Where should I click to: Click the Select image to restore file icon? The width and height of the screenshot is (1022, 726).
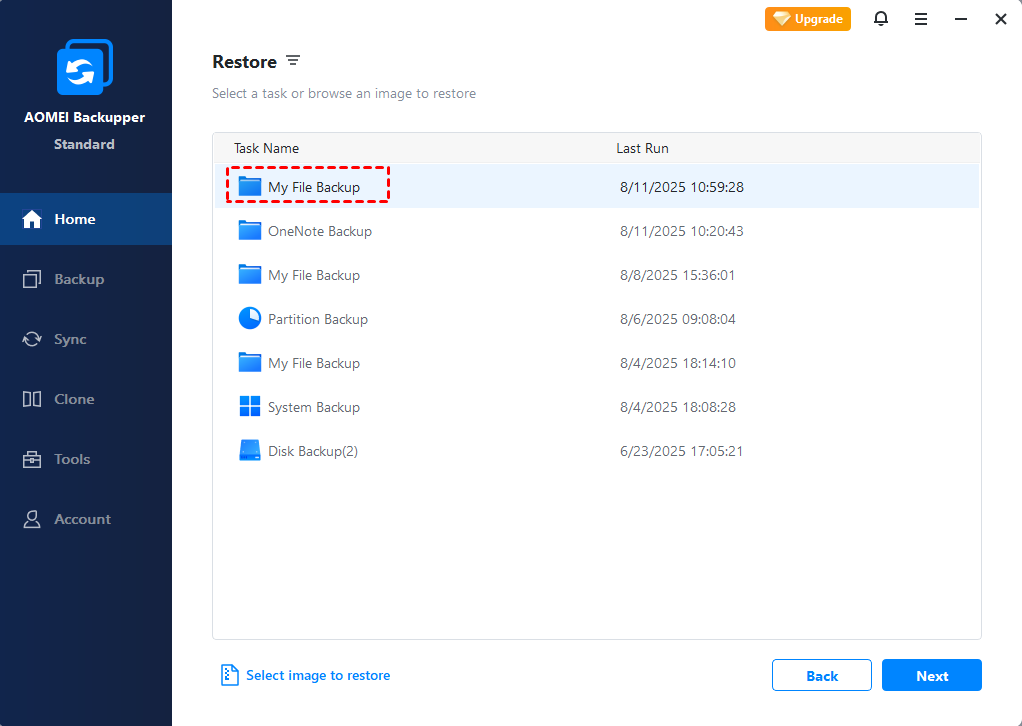tap(230, 675)
